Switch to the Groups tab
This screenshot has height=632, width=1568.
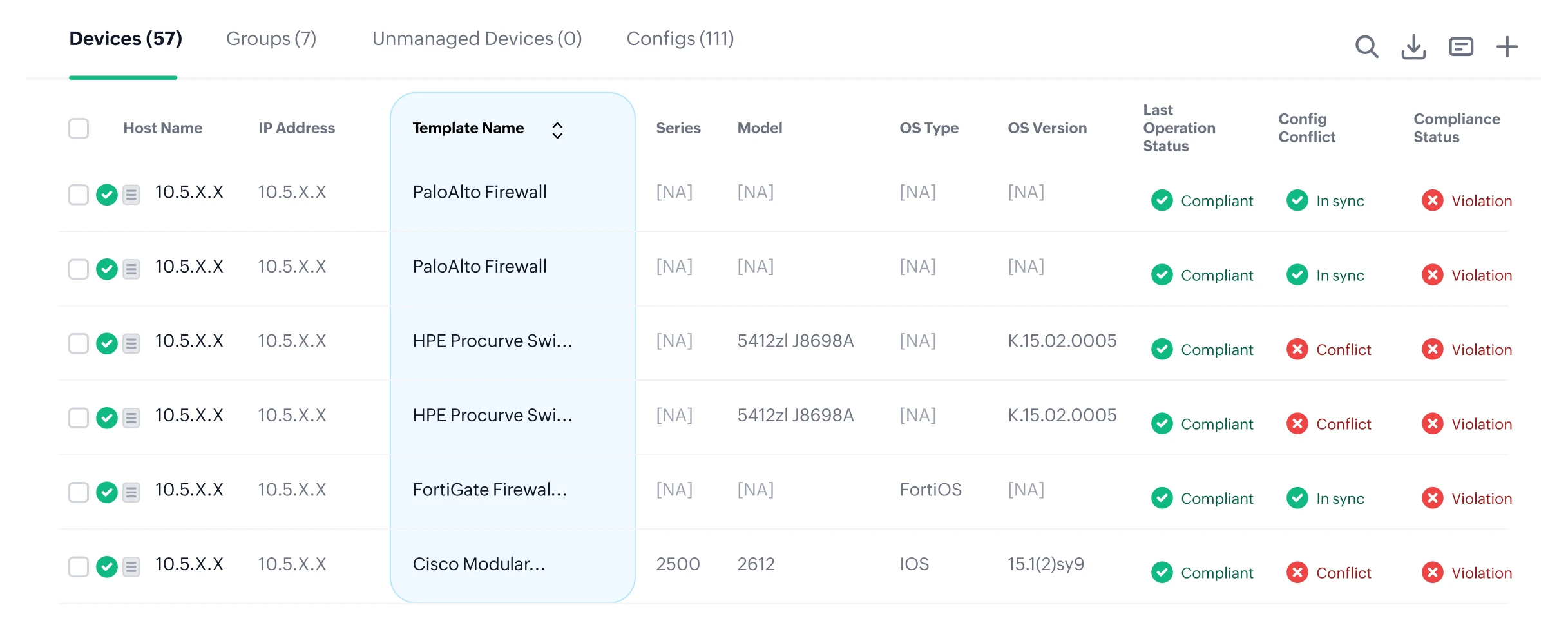point(271,39)
